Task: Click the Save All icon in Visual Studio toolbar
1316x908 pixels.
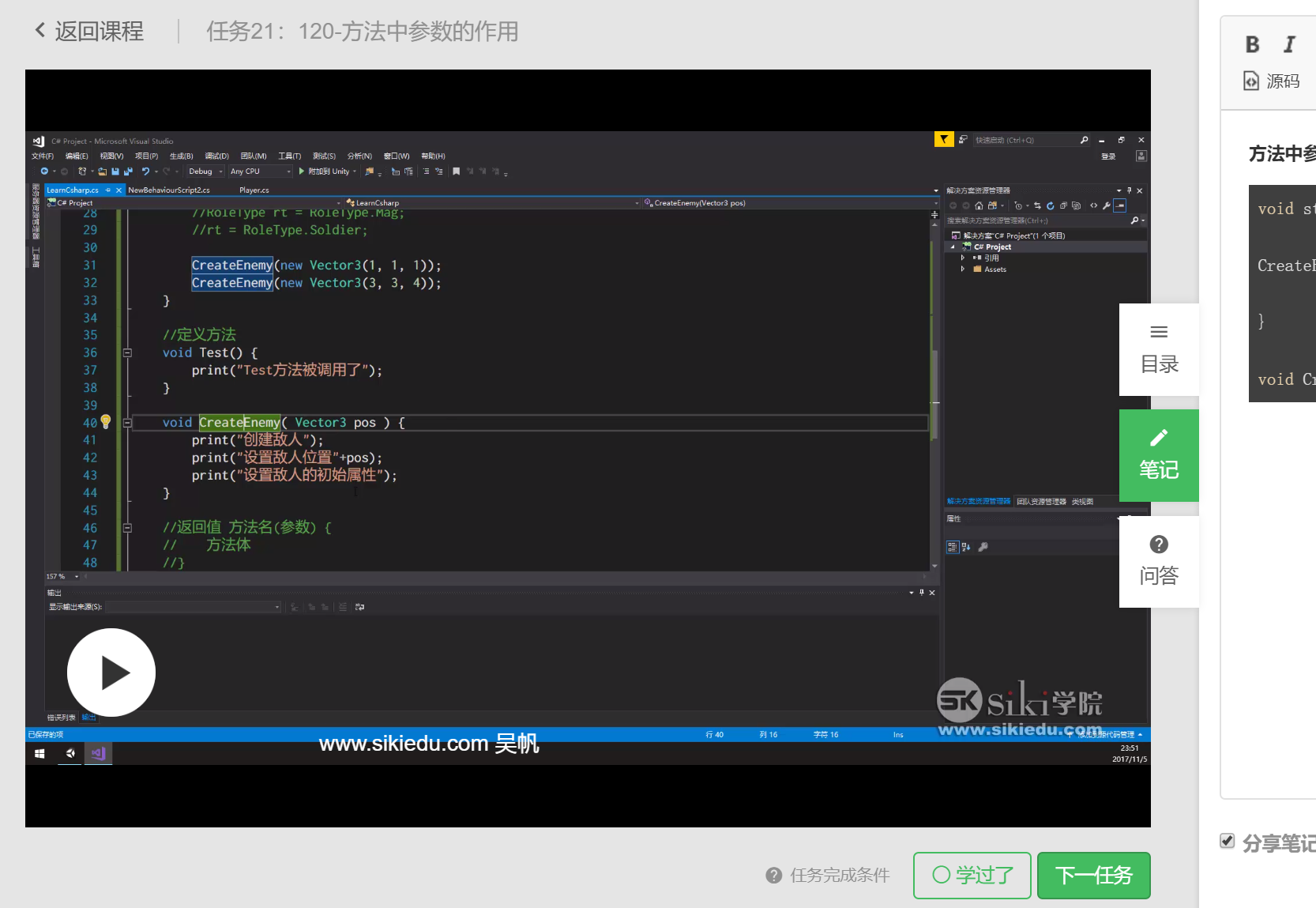Action: click(x=128, y=171)
